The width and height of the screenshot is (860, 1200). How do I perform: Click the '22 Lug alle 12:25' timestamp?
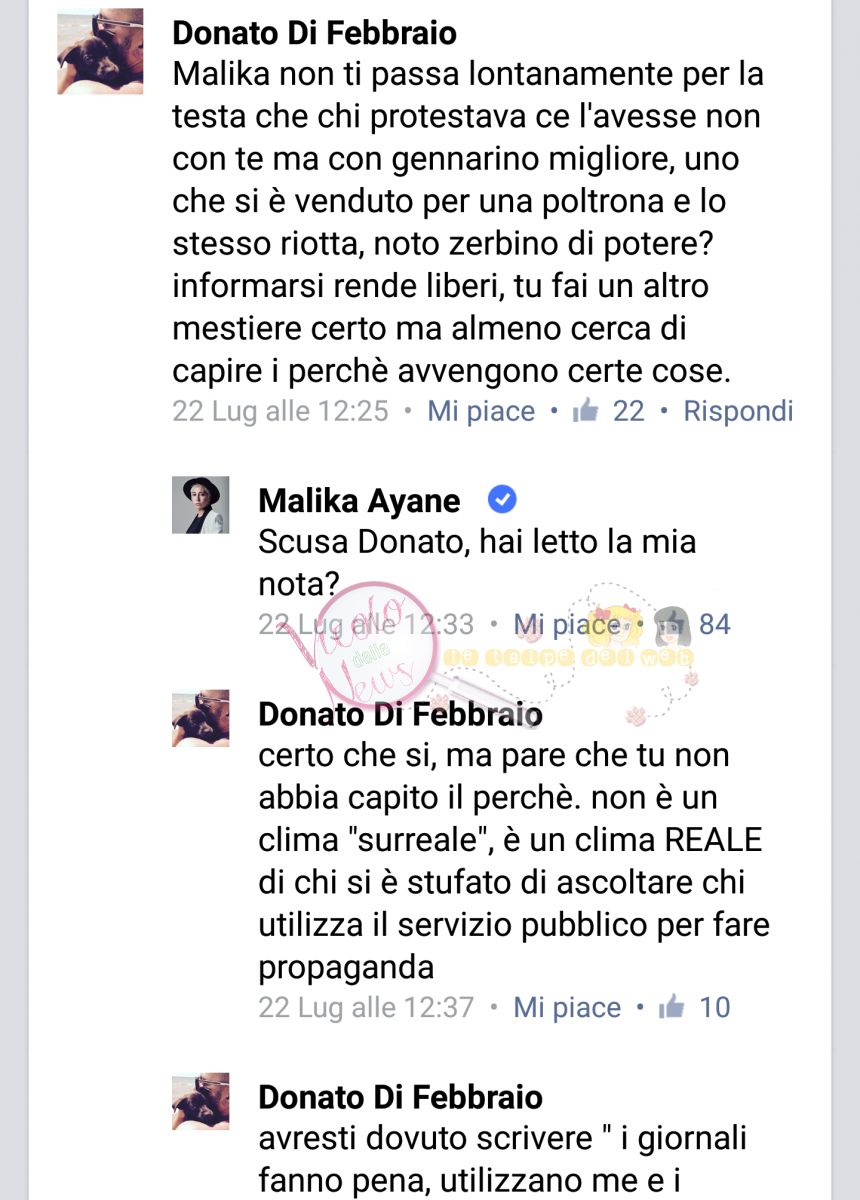[280, 411]
